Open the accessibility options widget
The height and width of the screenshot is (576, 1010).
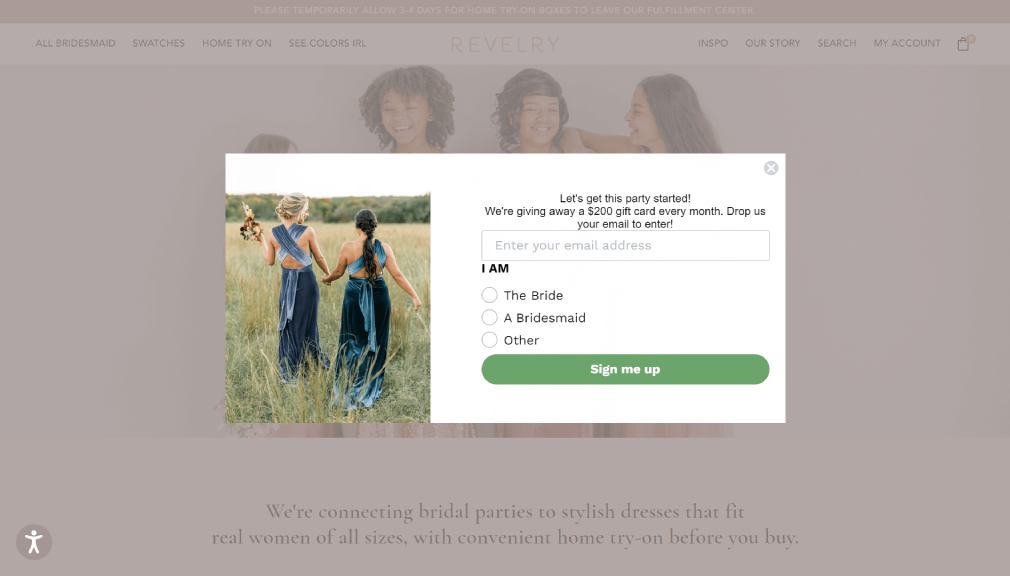click(34, 542)
